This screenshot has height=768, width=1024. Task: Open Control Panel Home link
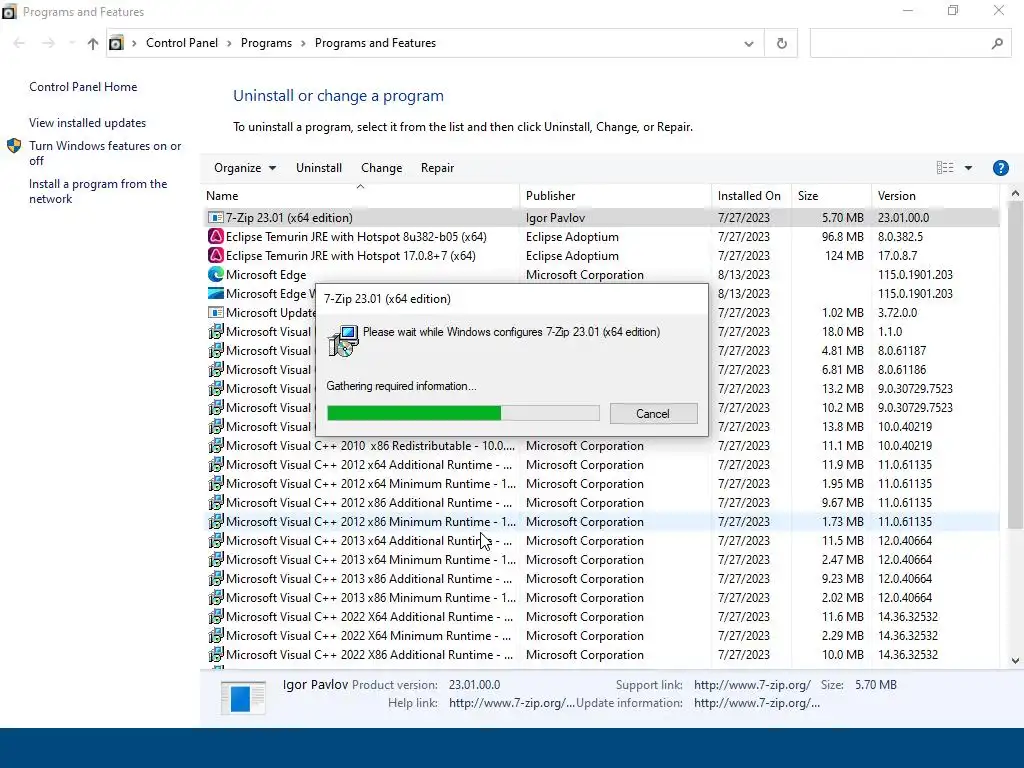[x=83, y=87]
